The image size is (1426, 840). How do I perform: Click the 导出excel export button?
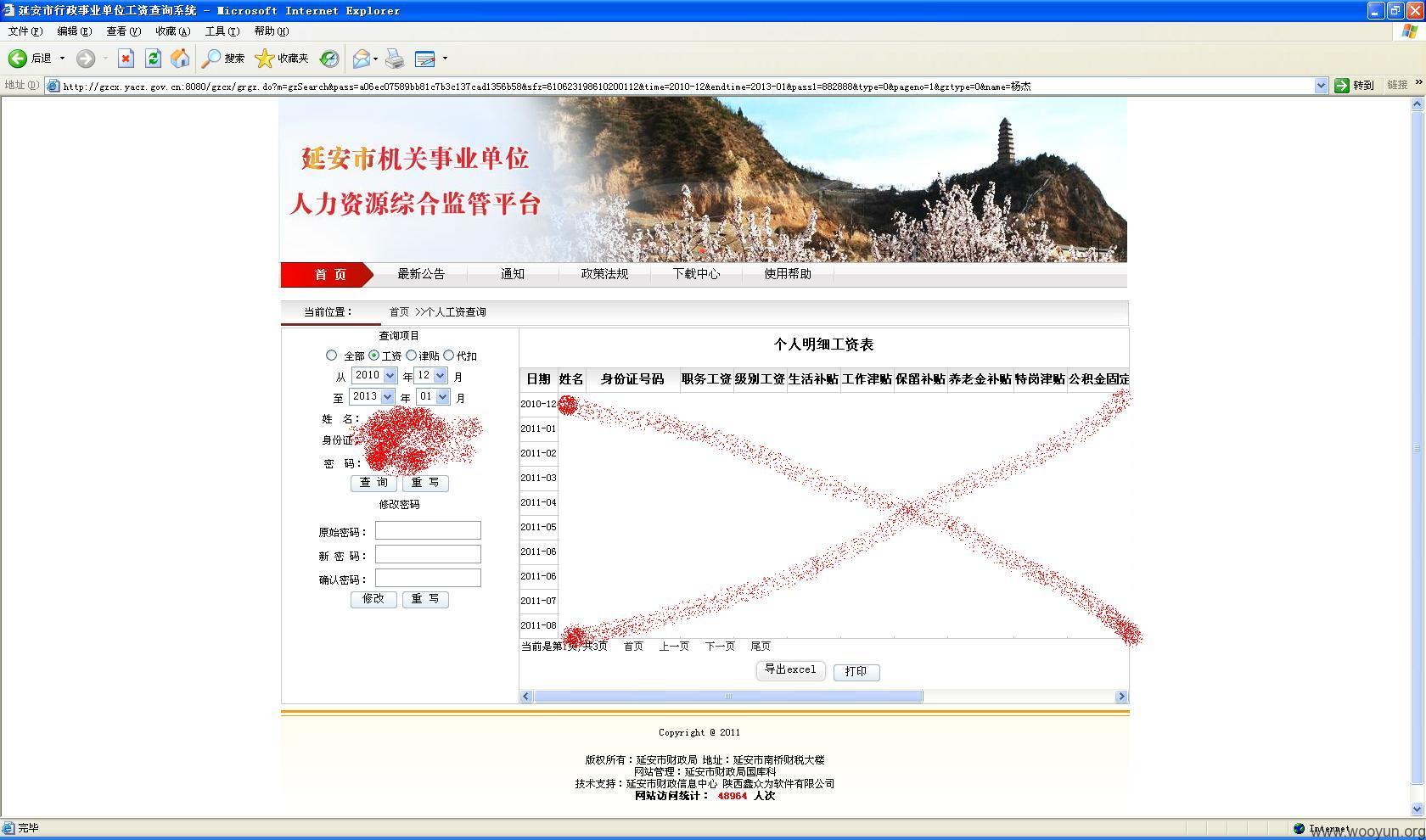789,670
